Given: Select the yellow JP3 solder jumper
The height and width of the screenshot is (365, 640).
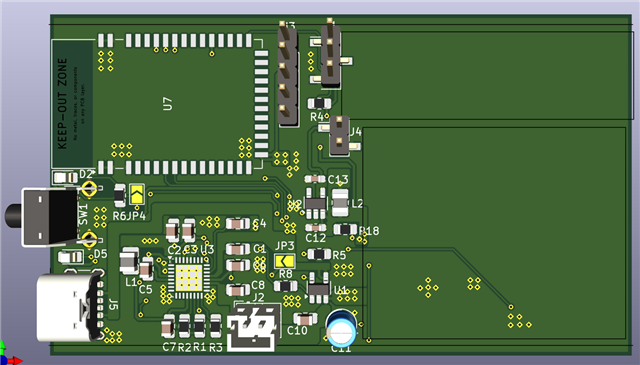Looking at the screenshot, I should 284,260.
